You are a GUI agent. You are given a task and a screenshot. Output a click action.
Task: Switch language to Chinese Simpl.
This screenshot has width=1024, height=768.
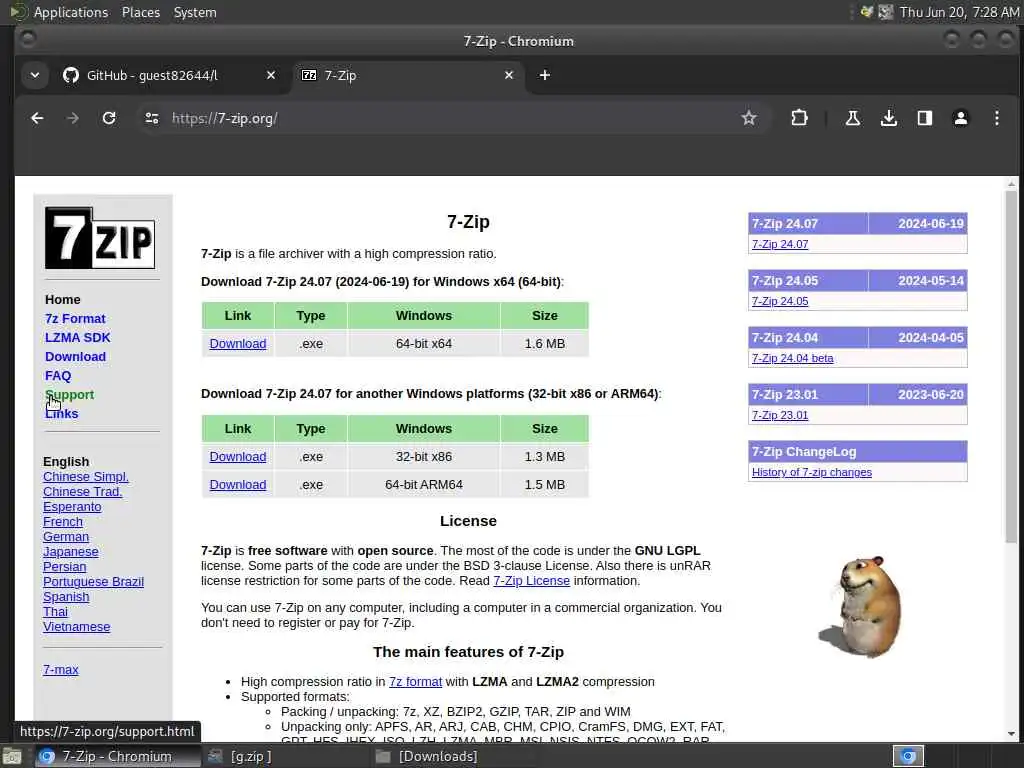click(86, 477)
